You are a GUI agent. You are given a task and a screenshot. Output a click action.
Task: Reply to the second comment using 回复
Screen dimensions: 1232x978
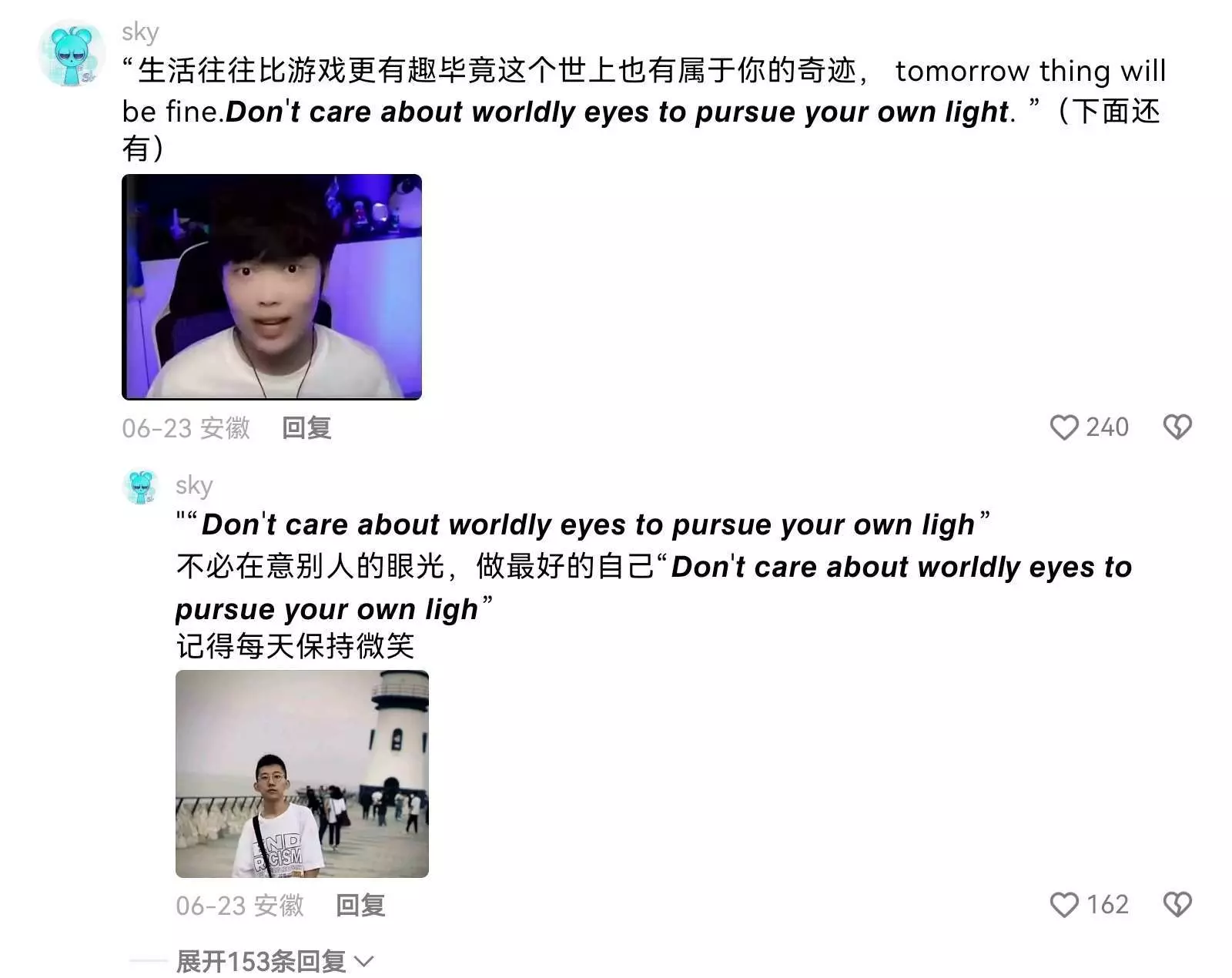tap(360, 906)
